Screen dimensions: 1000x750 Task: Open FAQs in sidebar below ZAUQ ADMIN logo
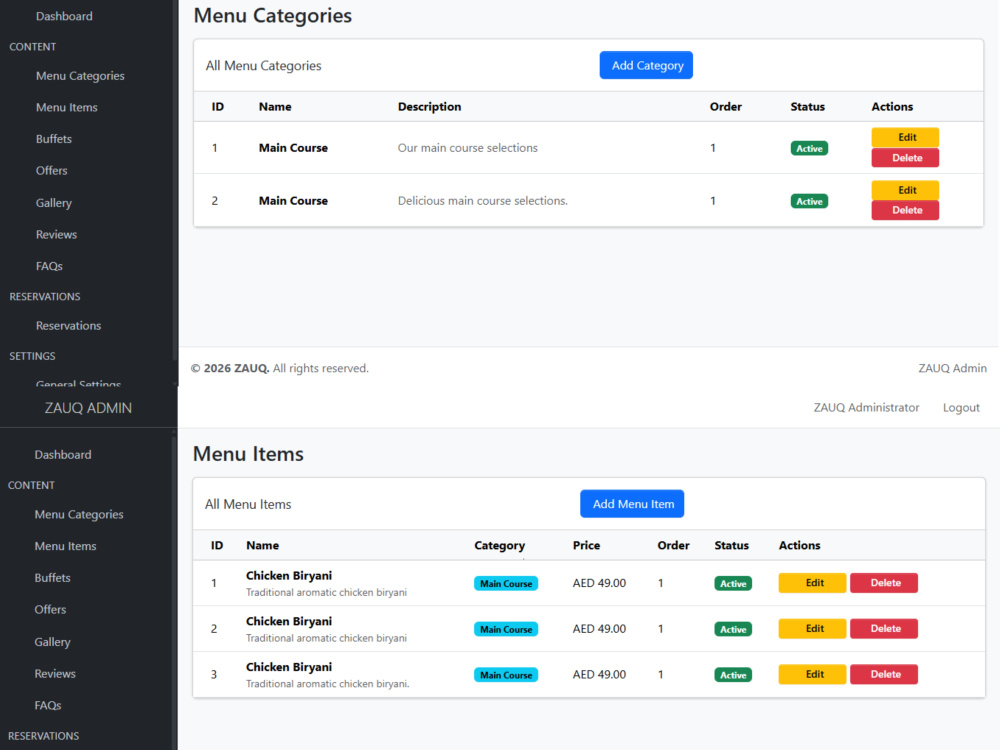48,706
